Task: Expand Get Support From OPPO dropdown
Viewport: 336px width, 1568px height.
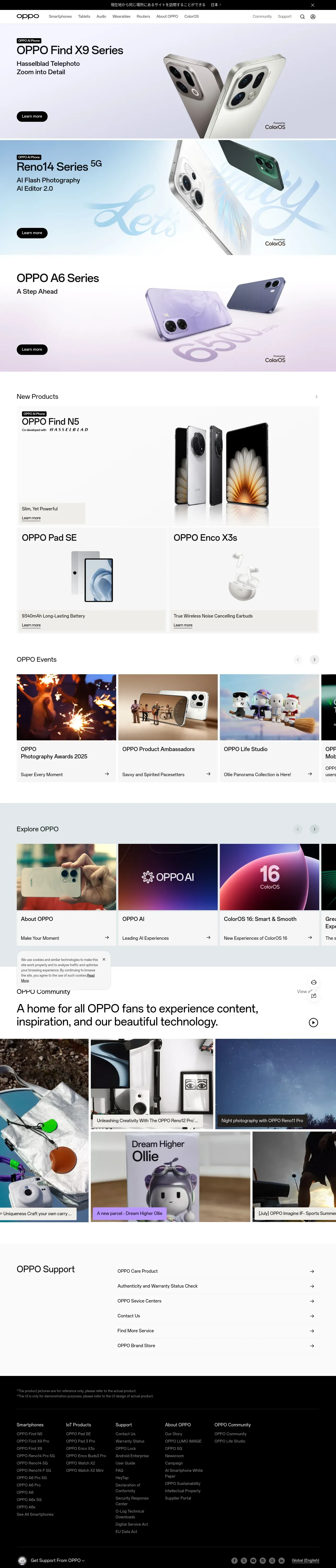Action: [57, 1560]
